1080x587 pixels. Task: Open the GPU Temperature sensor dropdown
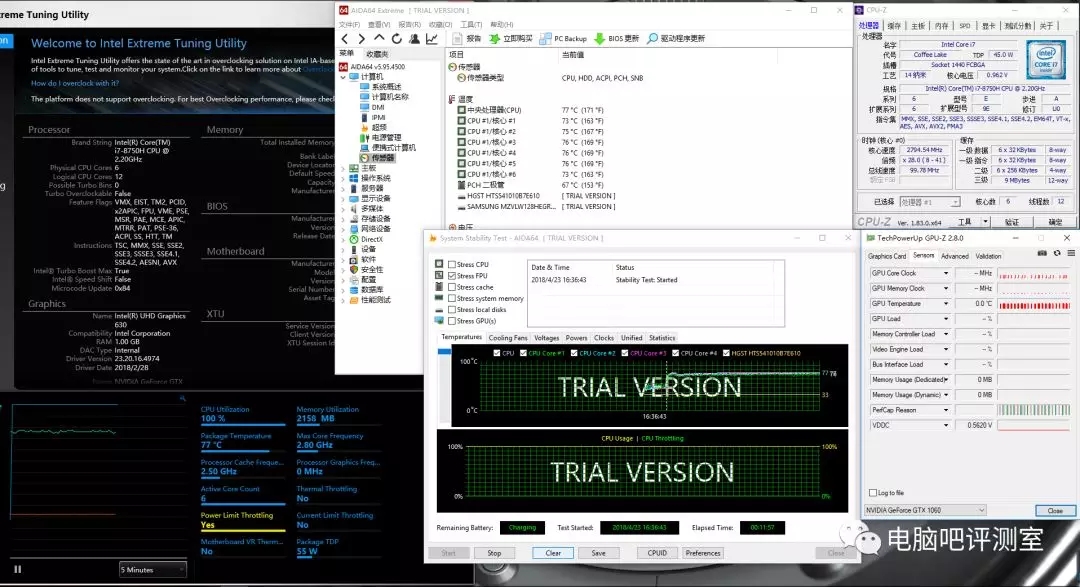click(946, 303)
